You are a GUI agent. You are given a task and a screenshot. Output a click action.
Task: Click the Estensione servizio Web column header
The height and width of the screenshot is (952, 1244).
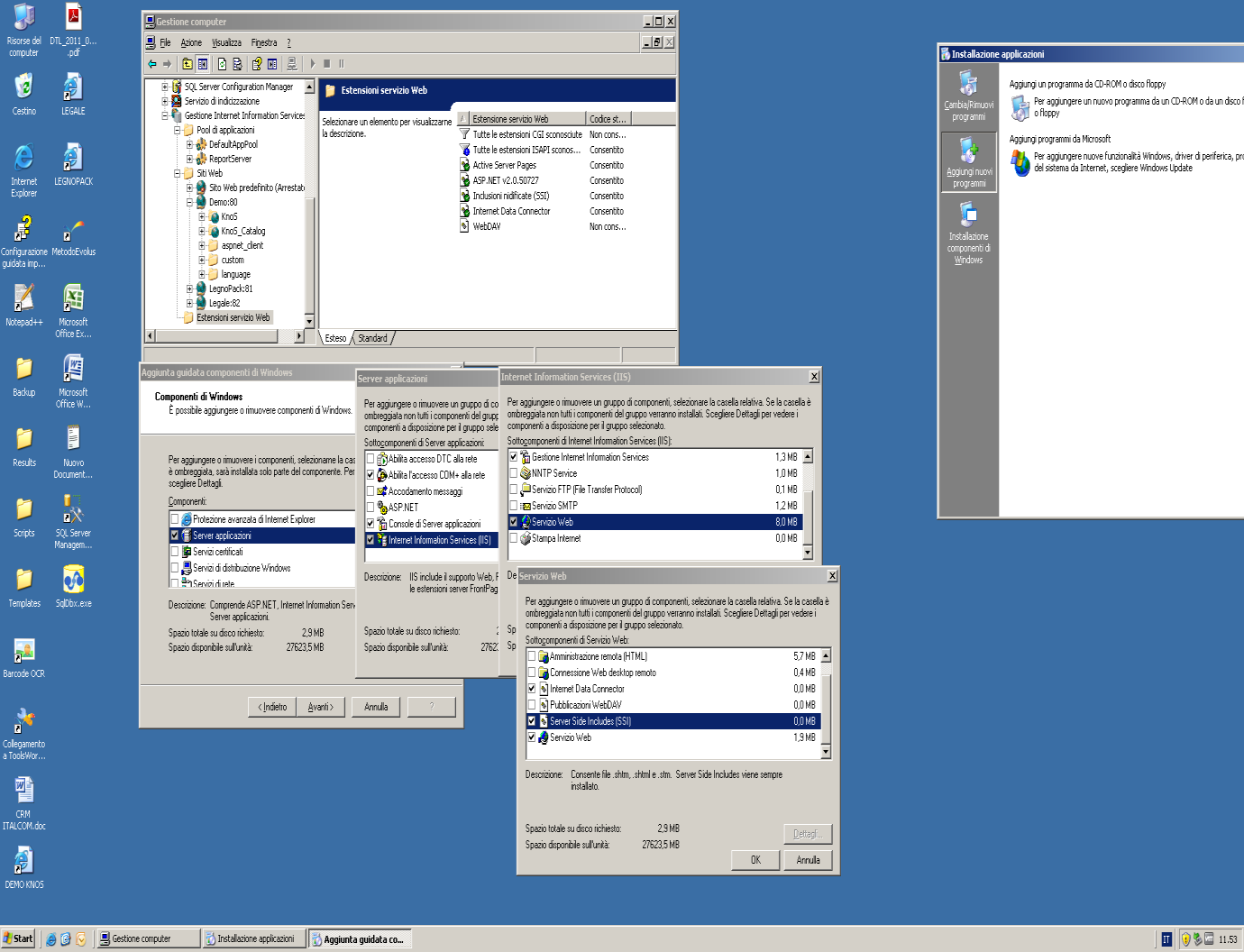tap(522, 119)
